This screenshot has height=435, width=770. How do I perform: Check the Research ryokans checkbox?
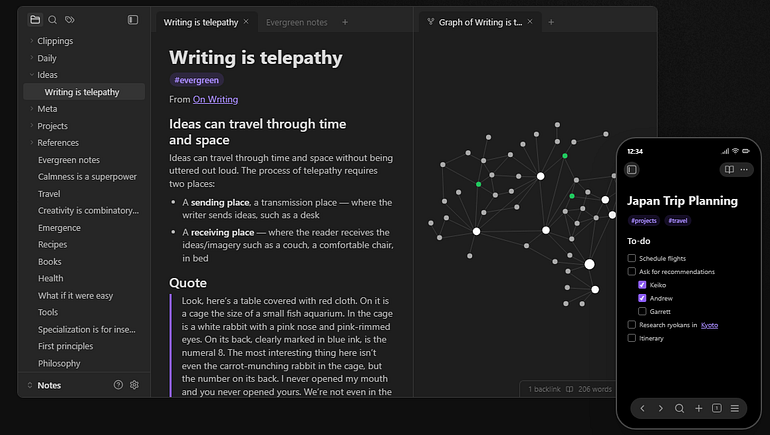632,324
